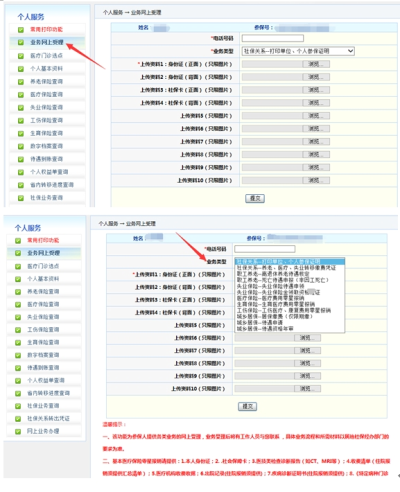Screen dimensions: 400x492
Task: Click the 提交 button below the open dropdown form
Action: pos(247,406)
